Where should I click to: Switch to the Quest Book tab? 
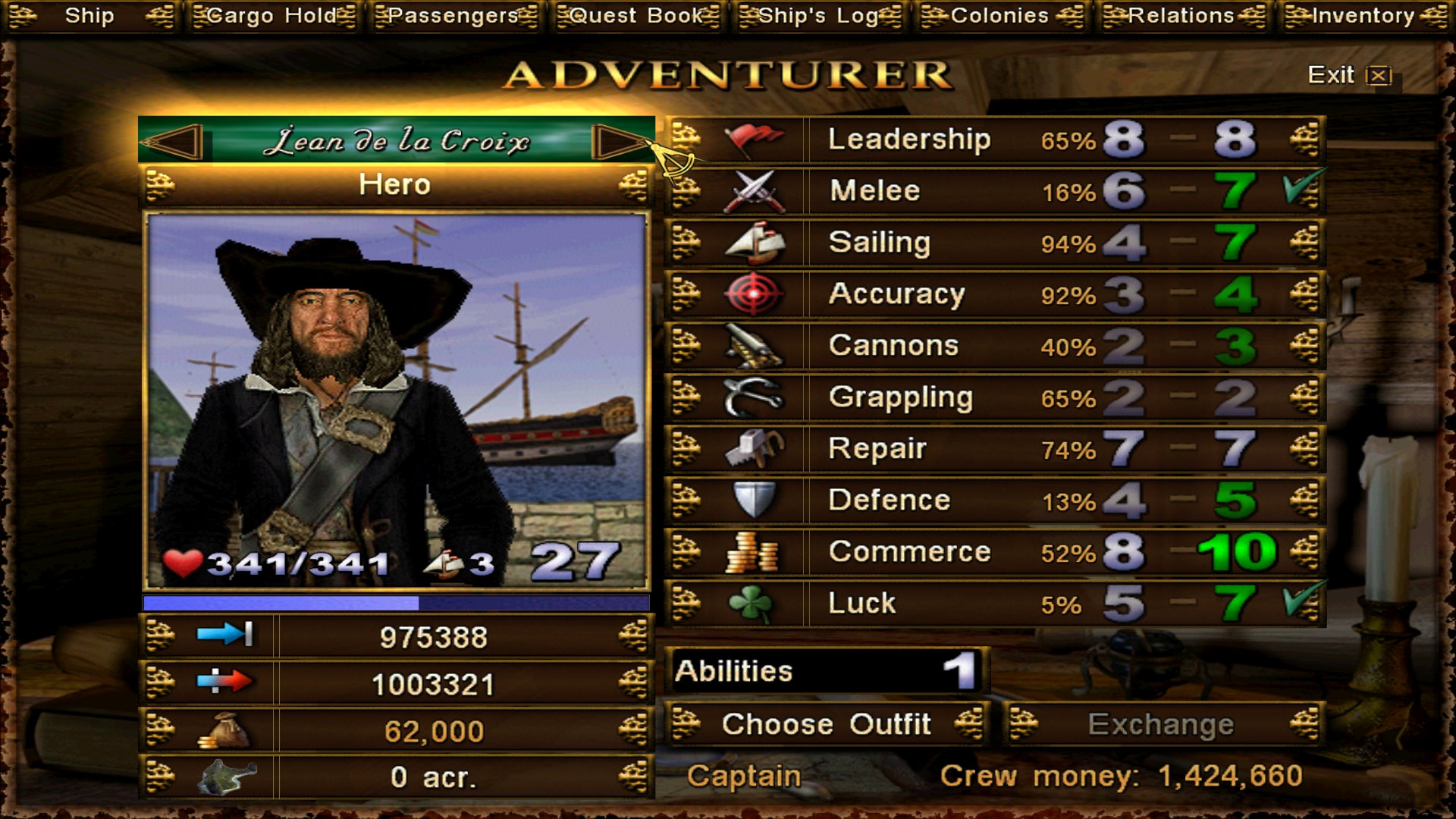[x=637, y=16]
